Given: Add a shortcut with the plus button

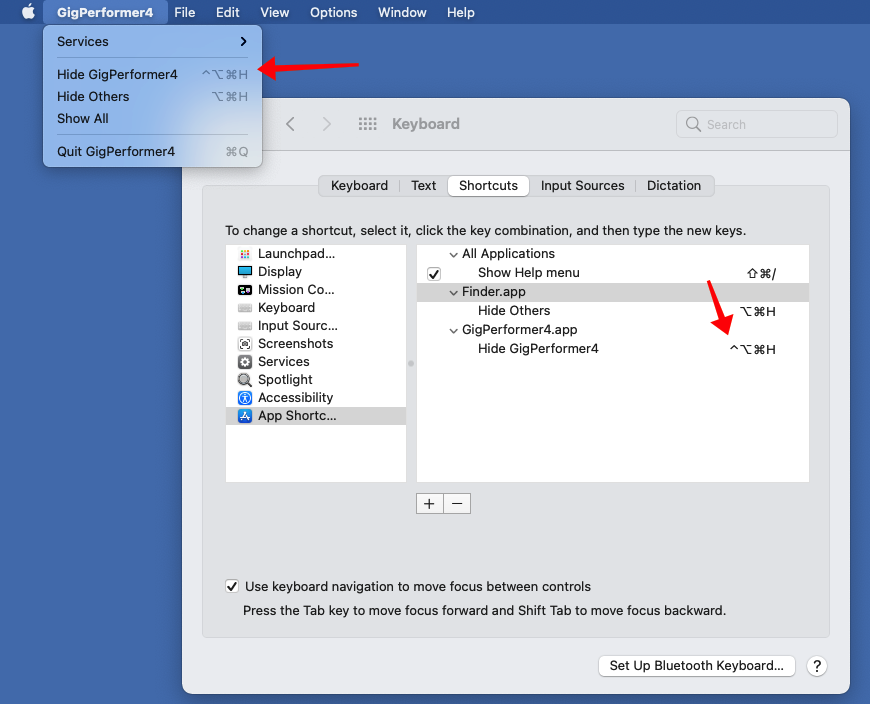Looking at the screenshot, I should (x=429, y=504).
